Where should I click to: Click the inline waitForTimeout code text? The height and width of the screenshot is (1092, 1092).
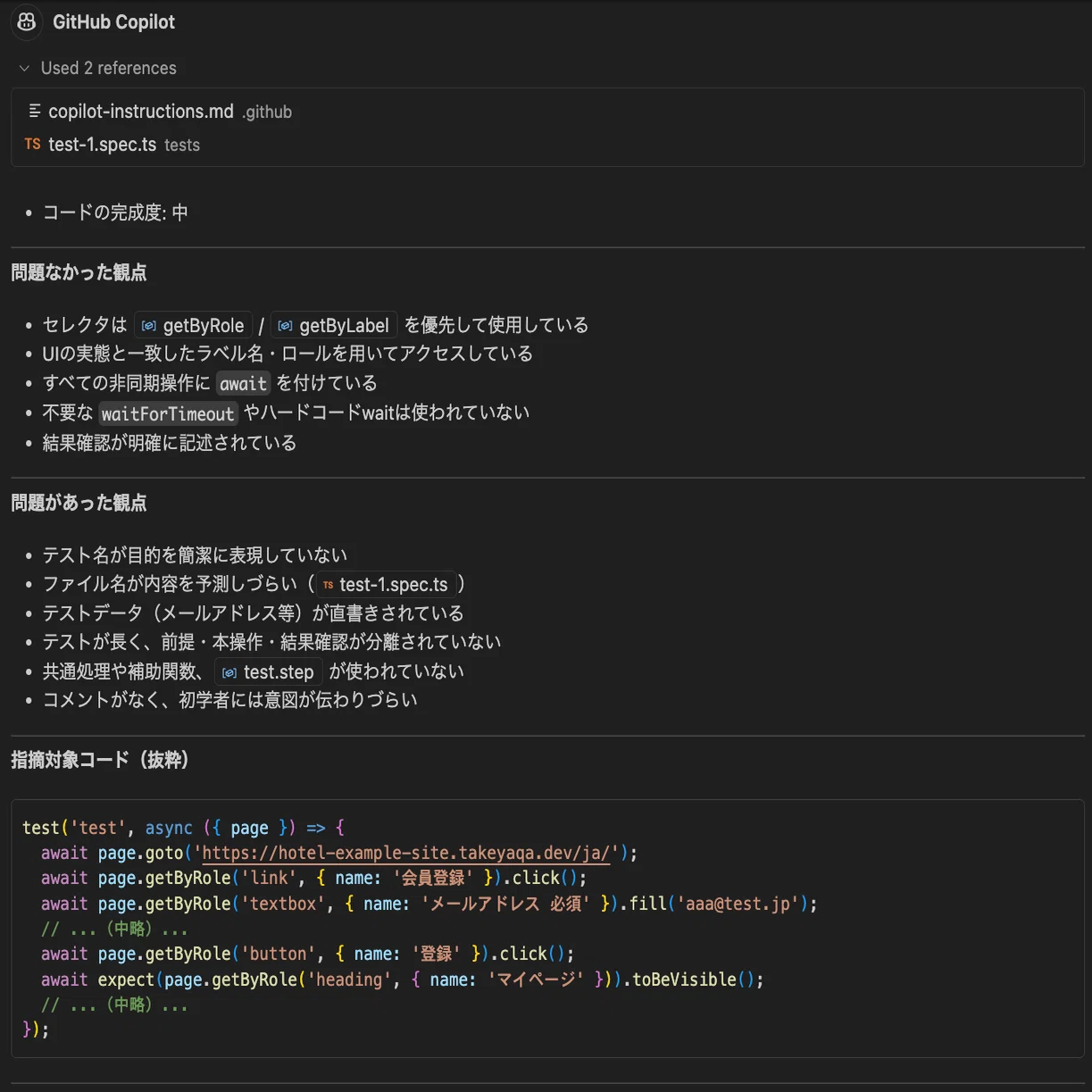click(167, 413)
